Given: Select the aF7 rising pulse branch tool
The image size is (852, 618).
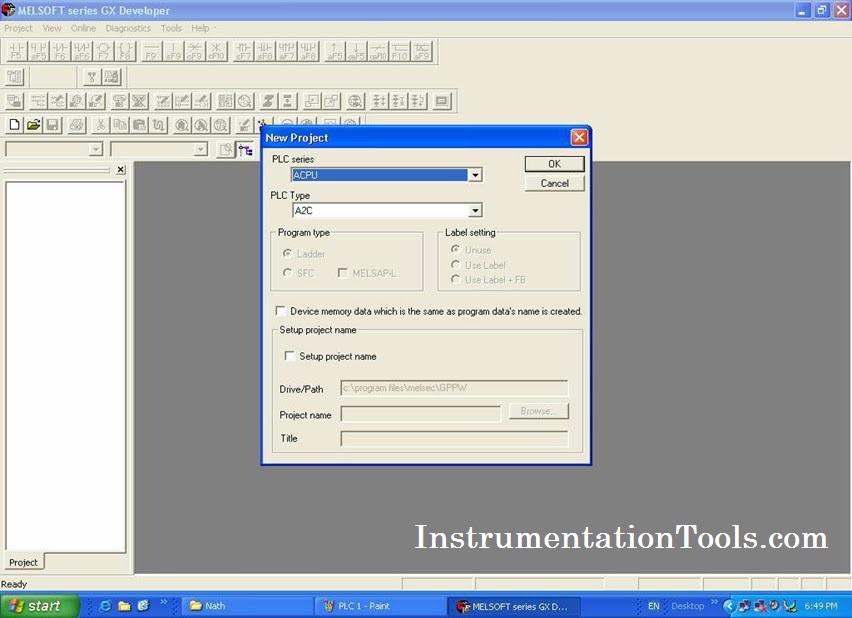Looking at the screenshot, I should point(286,51).
